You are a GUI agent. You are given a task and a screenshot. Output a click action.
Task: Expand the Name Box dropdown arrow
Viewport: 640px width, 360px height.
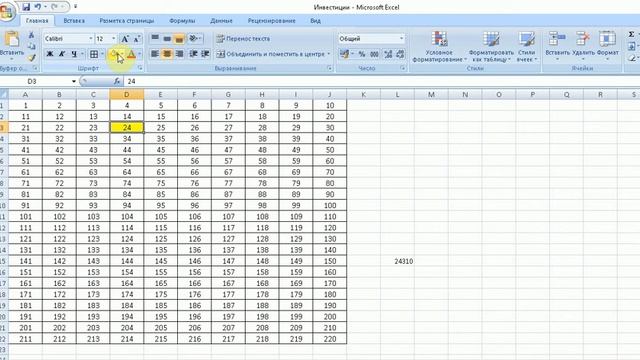73,81
